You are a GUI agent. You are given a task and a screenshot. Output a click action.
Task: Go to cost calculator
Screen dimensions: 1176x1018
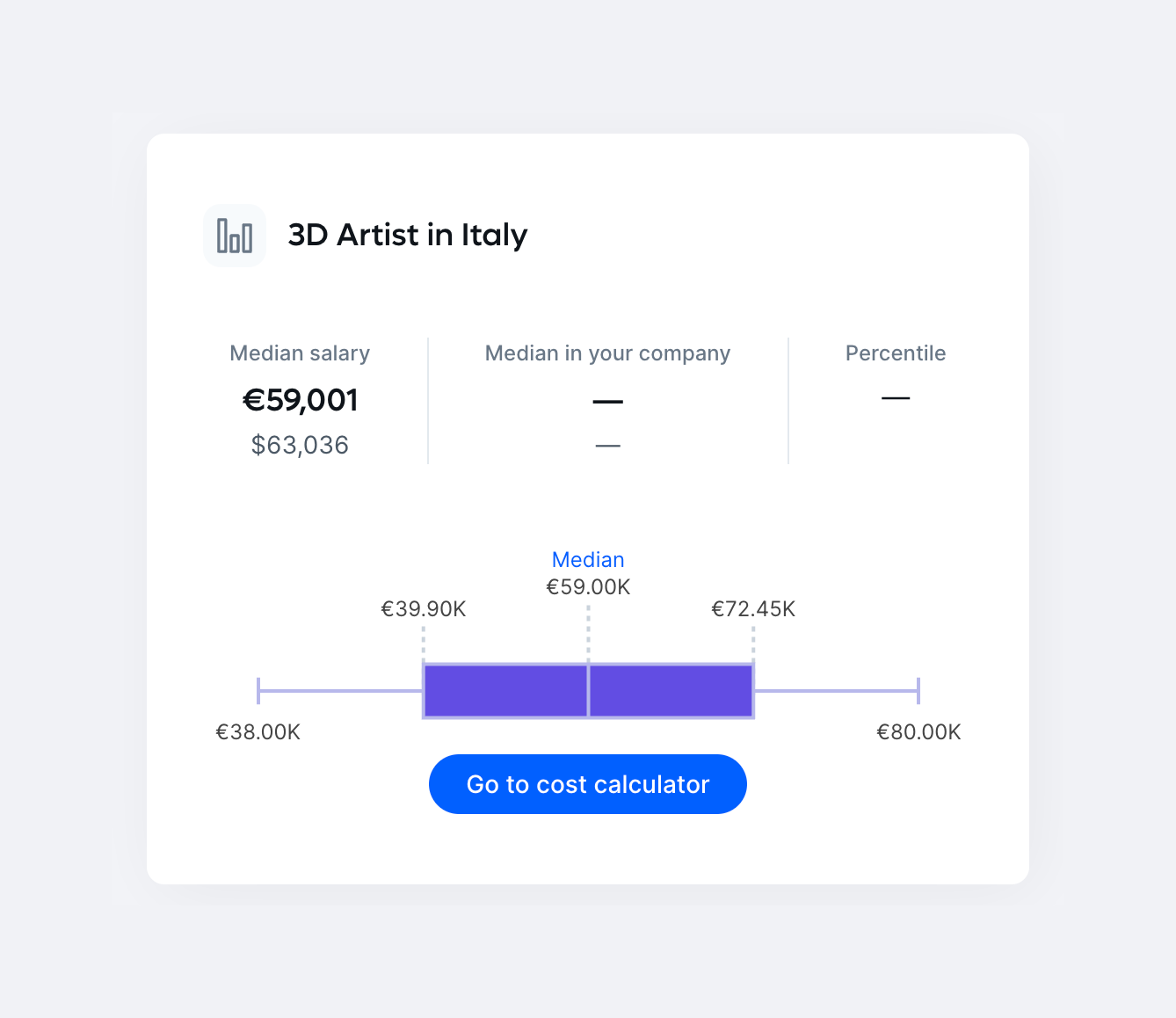coord(587,784)
